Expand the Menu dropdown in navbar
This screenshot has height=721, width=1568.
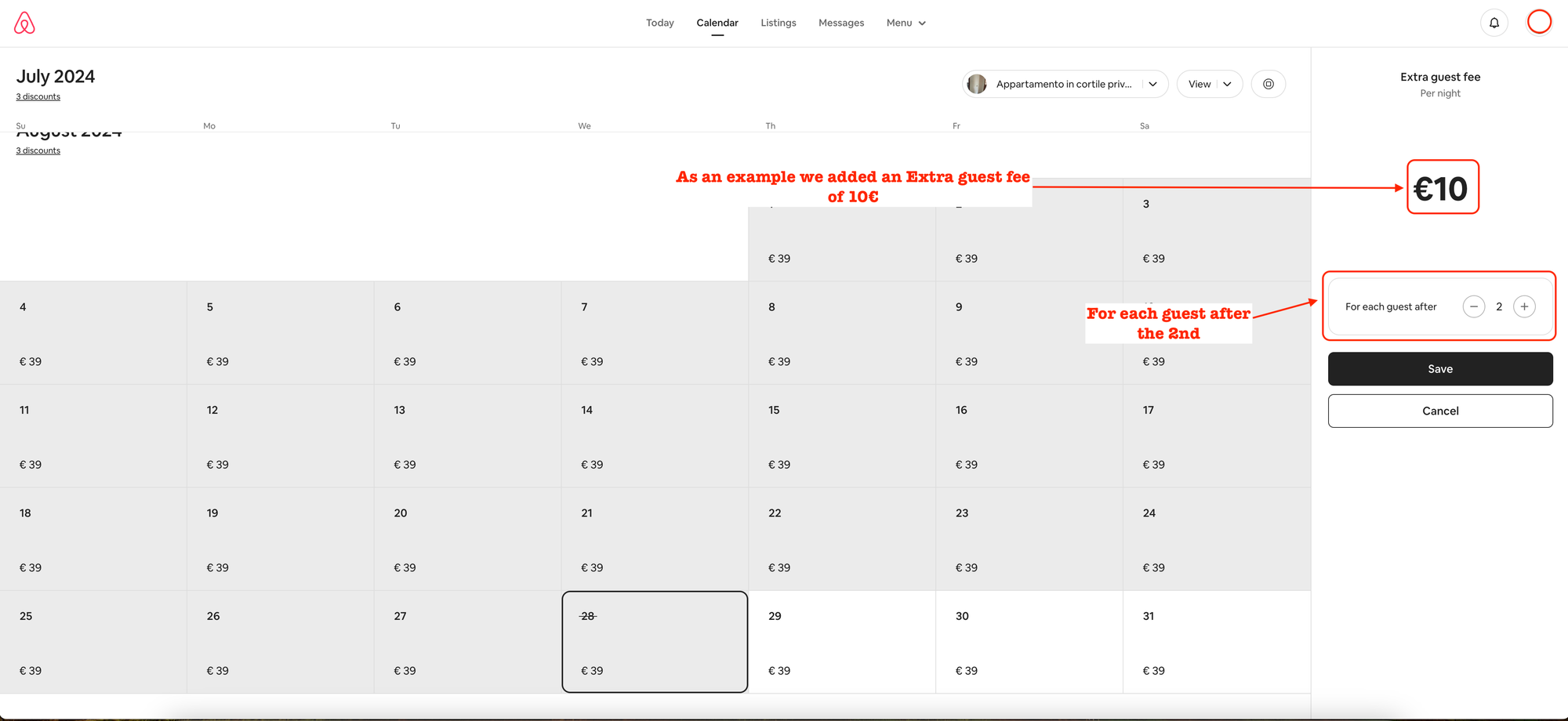[x=906, y=23]
